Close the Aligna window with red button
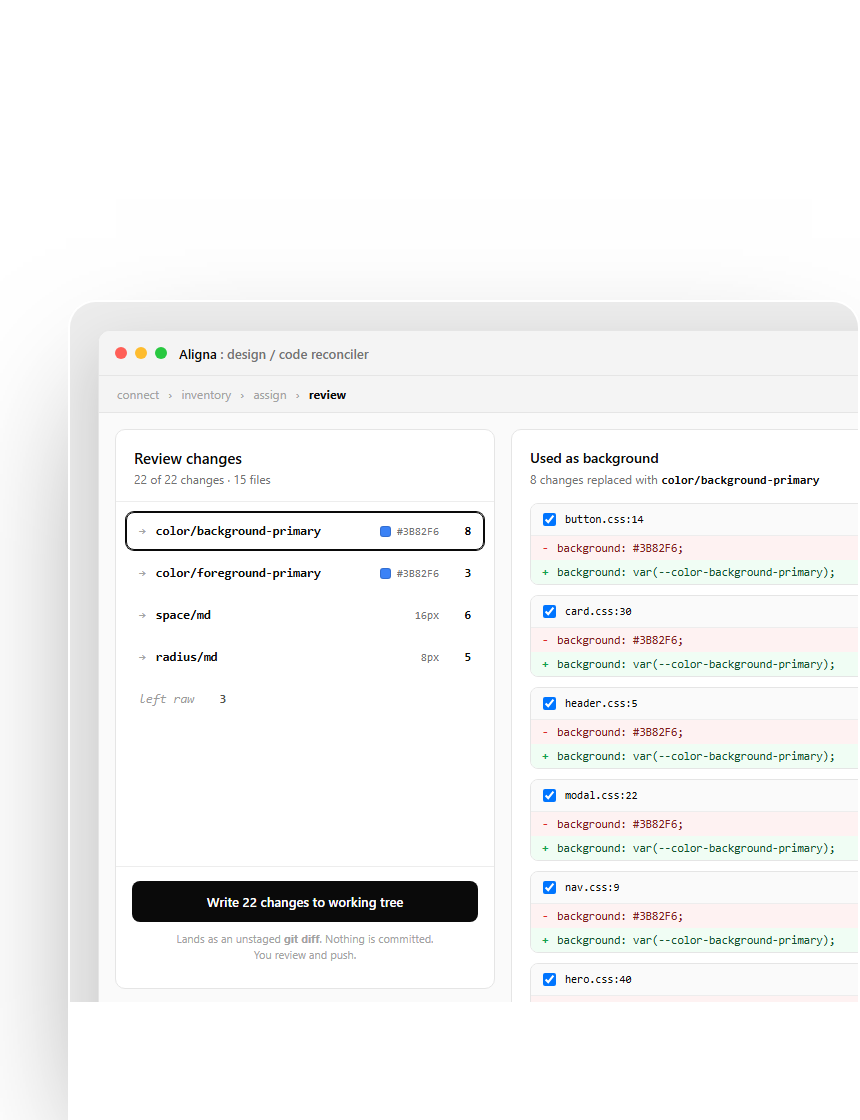The image size is (860, 1120). (121, 353)
